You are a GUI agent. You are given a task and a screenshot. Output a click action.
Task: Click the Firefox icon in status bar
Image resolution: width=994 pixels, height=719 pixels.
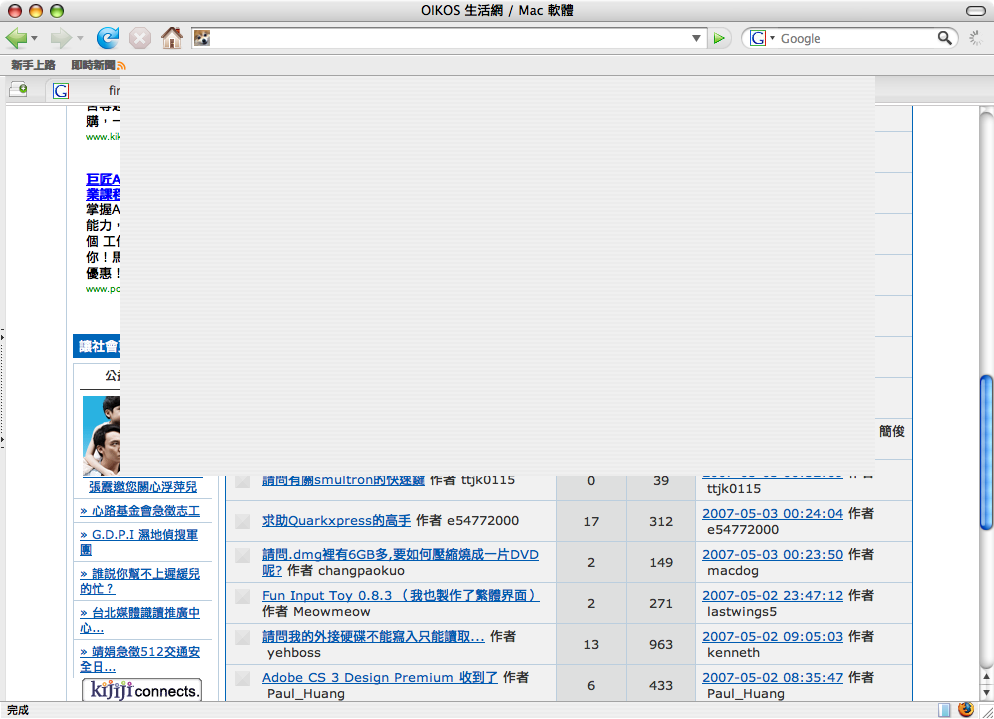(x=966, y=709)
